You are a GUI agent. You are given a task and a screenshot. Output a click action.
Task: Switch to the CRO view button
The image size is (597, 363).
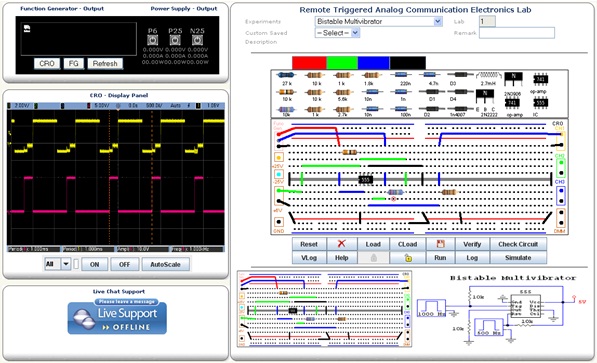click(47, 64)
